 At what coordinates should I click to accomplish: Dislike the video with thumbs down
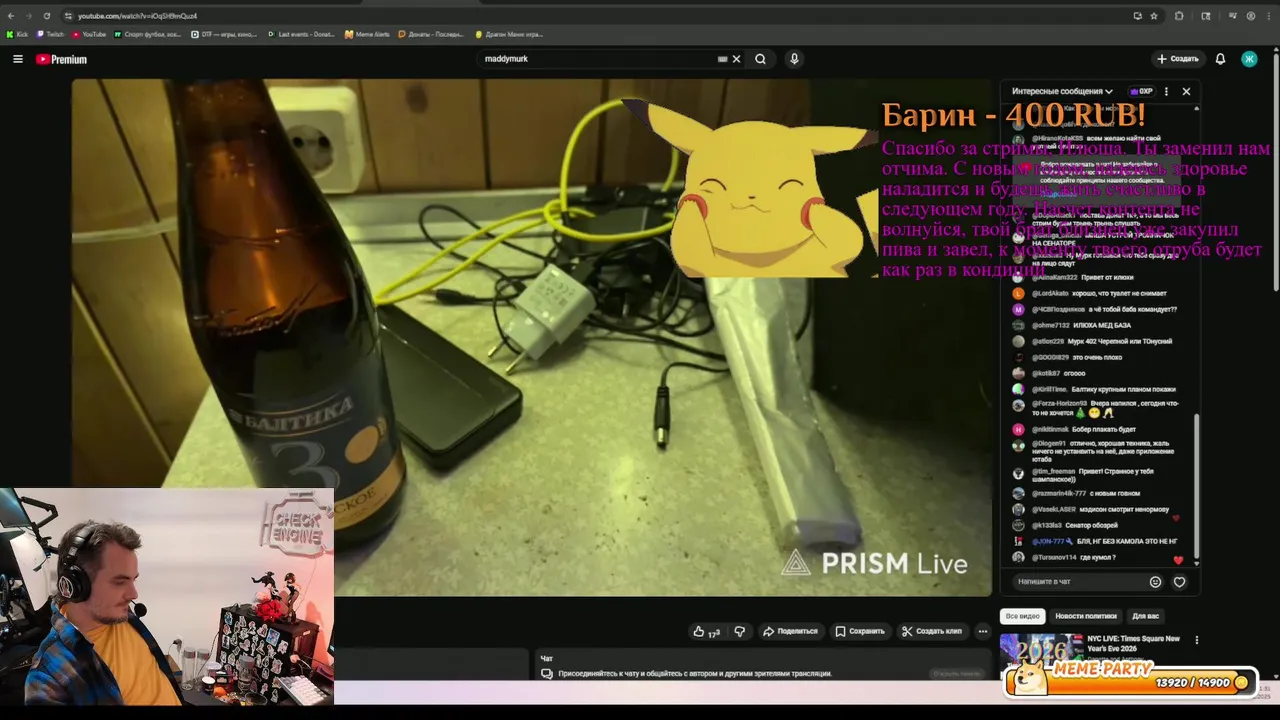740,631
